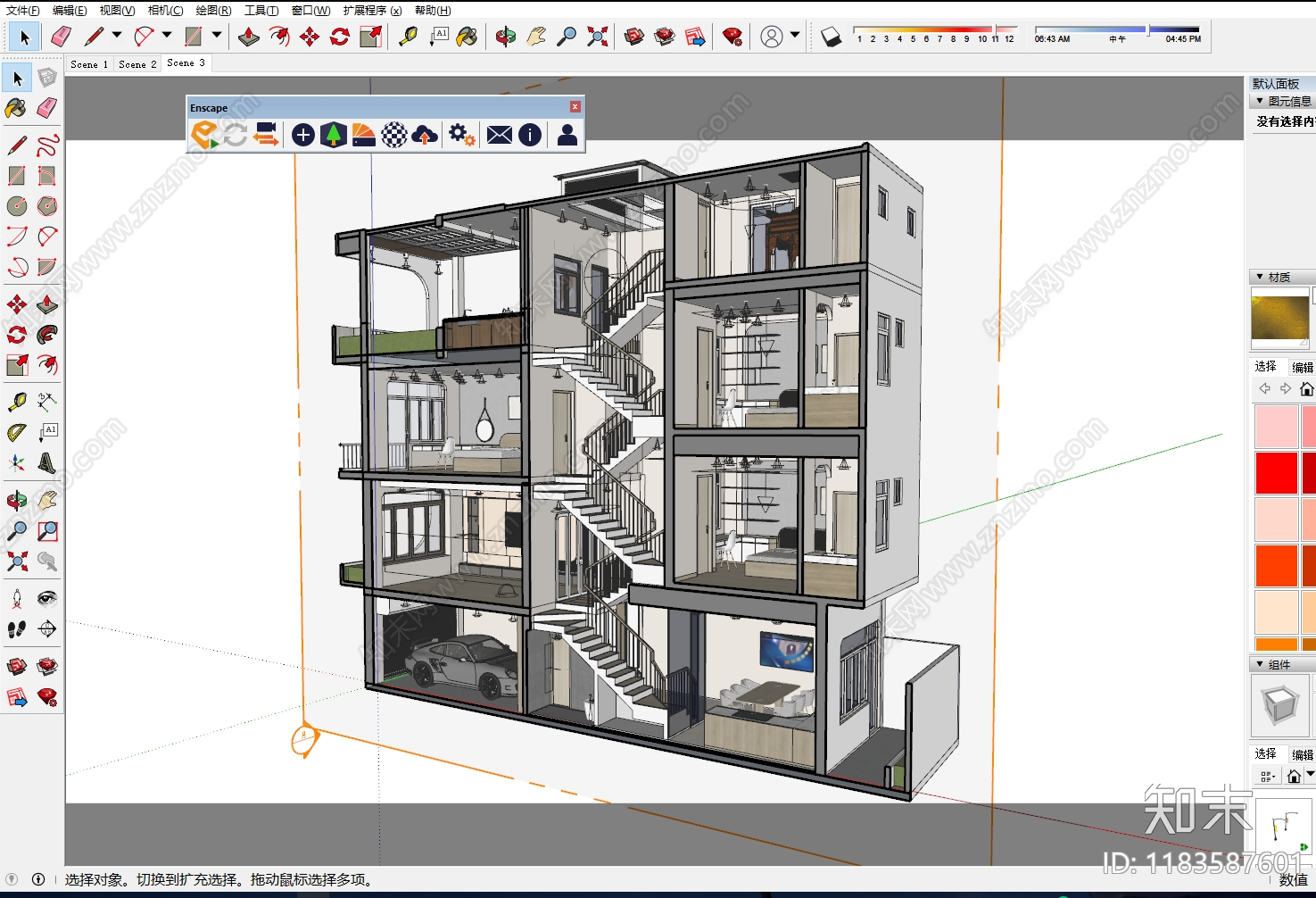1316x898 pixels.
Task: Click the Enscape checkered sphere icon
Action: click(x=393, y=135)
